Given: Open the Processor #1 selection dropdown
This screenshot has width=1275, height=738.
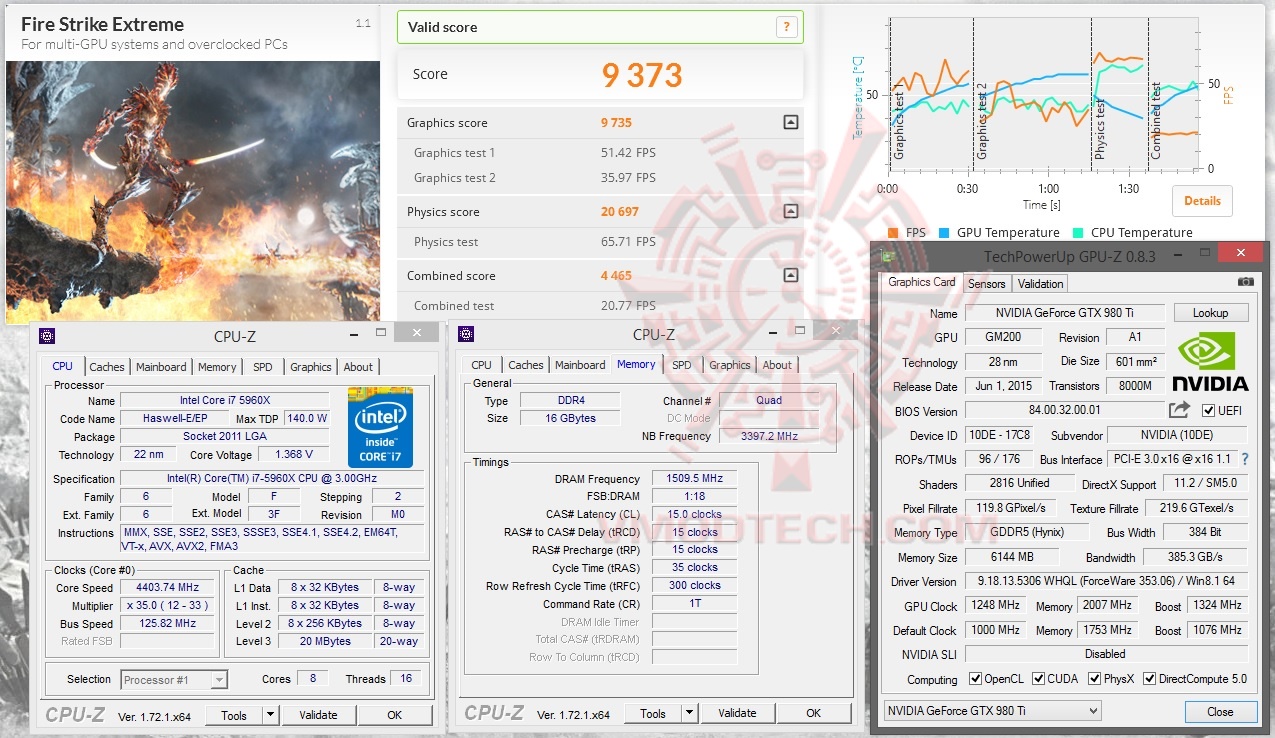Looking at the screenshot, I should pos(174,680).
